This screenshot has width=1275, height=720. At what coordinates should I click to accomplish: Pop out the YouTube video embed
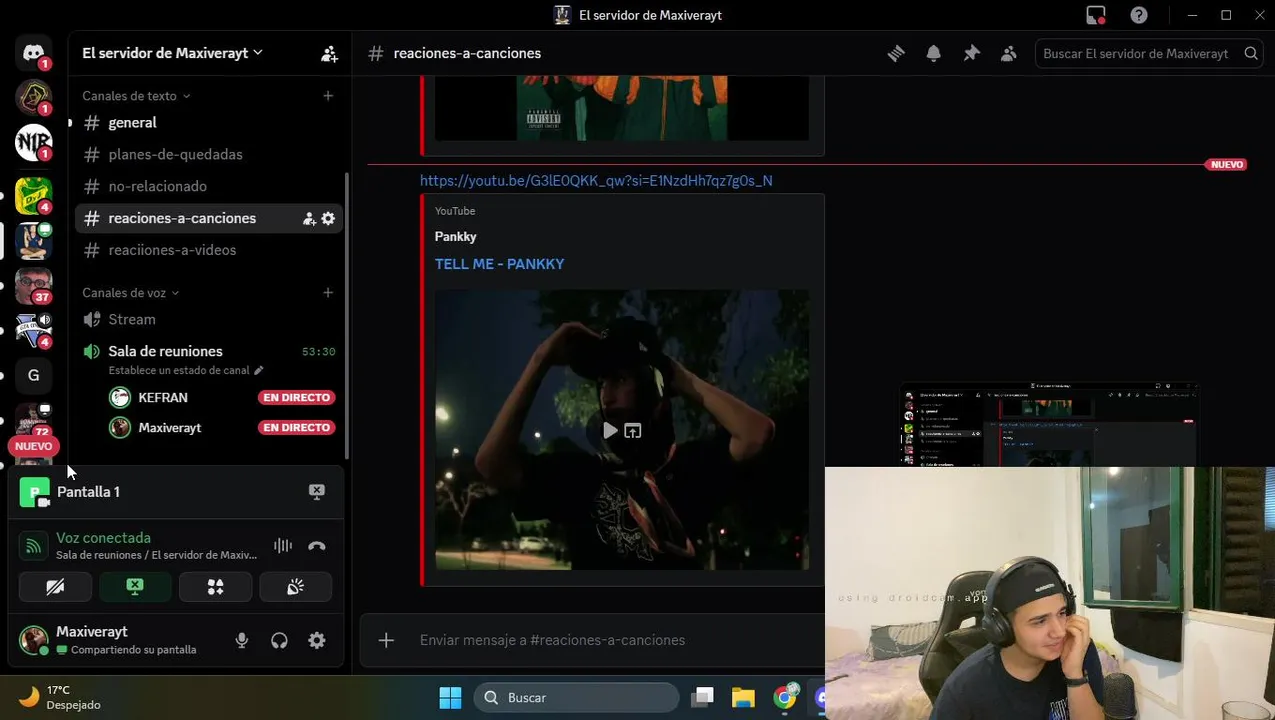[633, 431]
